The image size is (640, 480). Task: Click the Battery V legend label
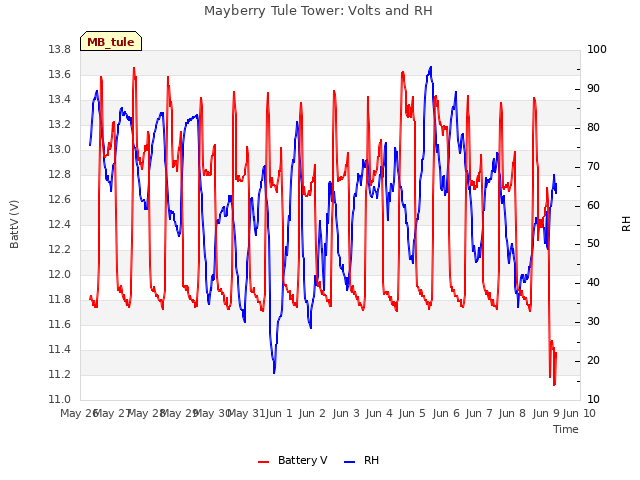pos(302,460)
